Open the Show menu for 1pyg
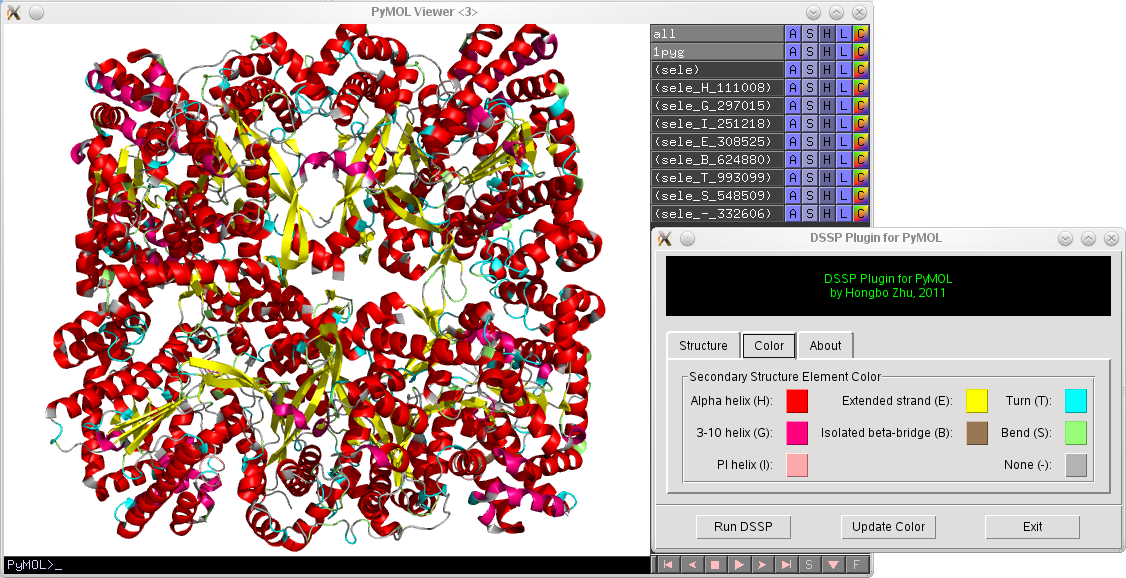This screenshot has width=1126, height=578. pos(810,52)
